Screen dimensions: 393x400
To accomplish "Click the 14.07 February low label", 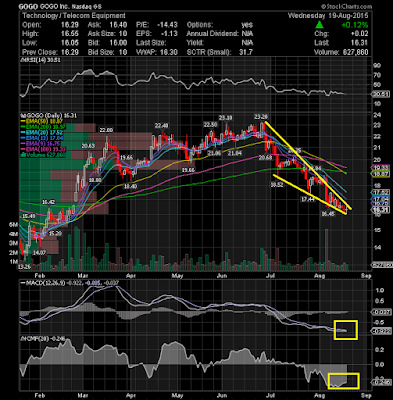I will coord(39,253).
